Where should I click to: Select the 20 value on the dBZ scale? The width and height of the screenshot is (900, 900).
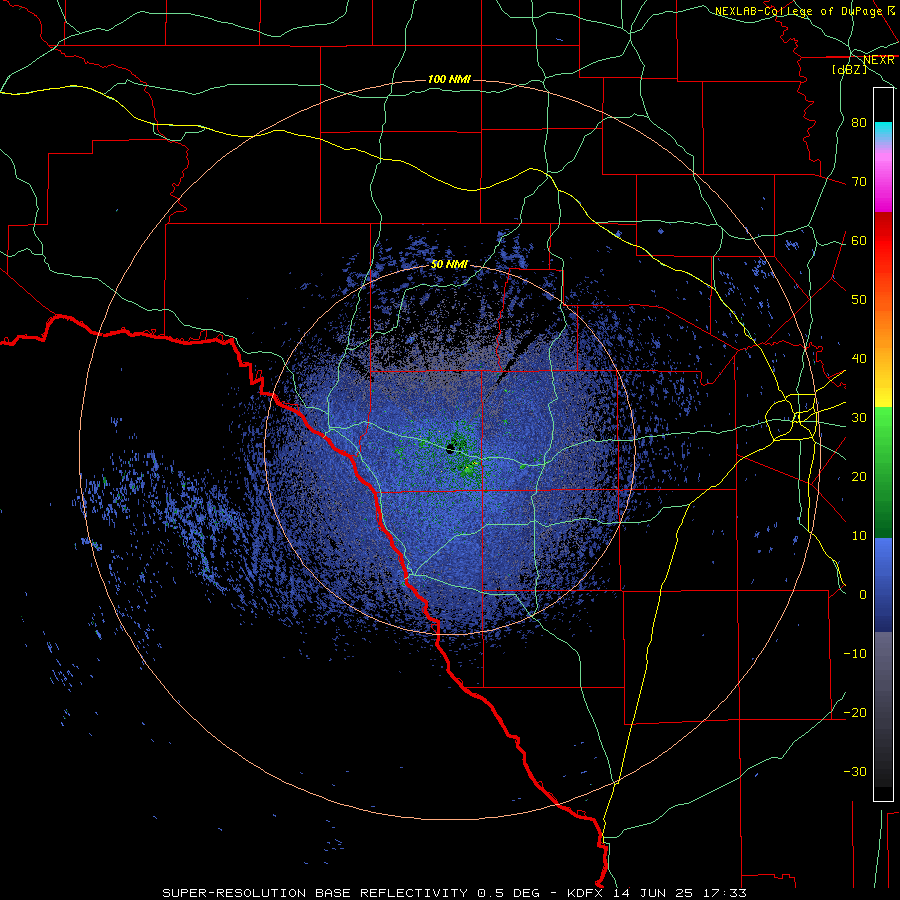point(859,476)
